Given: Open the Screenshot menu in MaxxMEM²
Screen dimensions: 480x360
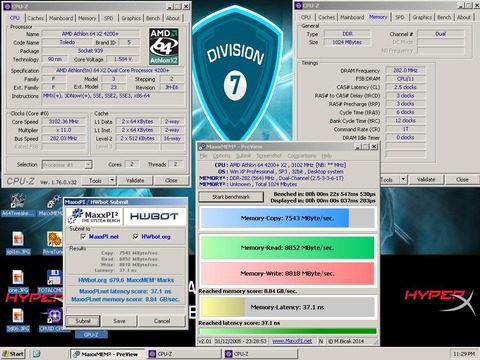Looking at the screenshot, I should (269, 156).
